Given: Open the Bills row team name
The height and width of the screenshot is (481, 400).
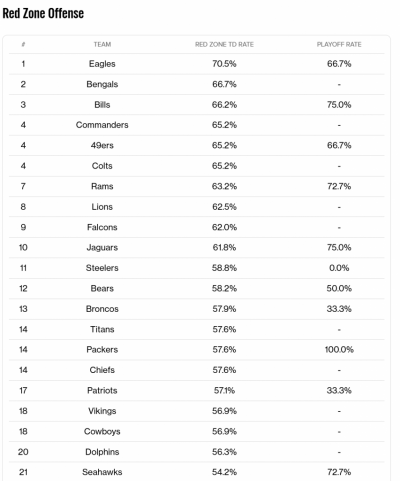Looking at the screenshot, I should [x=102, y=105].
